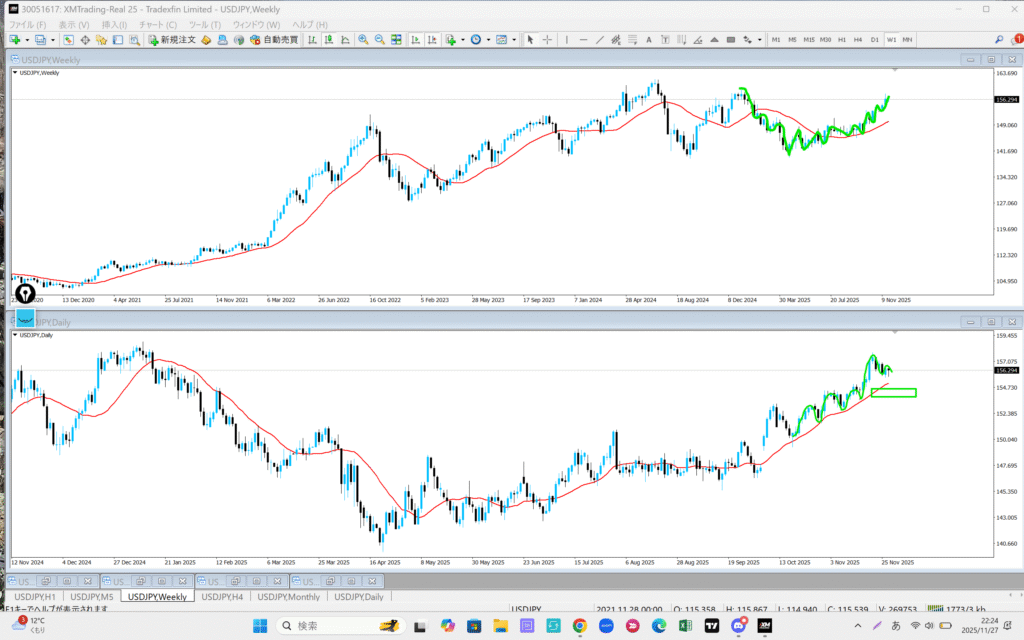Open the チャート (C) menu
Viewport: 1024px width, 640px height.
click(x=157, y=24)
